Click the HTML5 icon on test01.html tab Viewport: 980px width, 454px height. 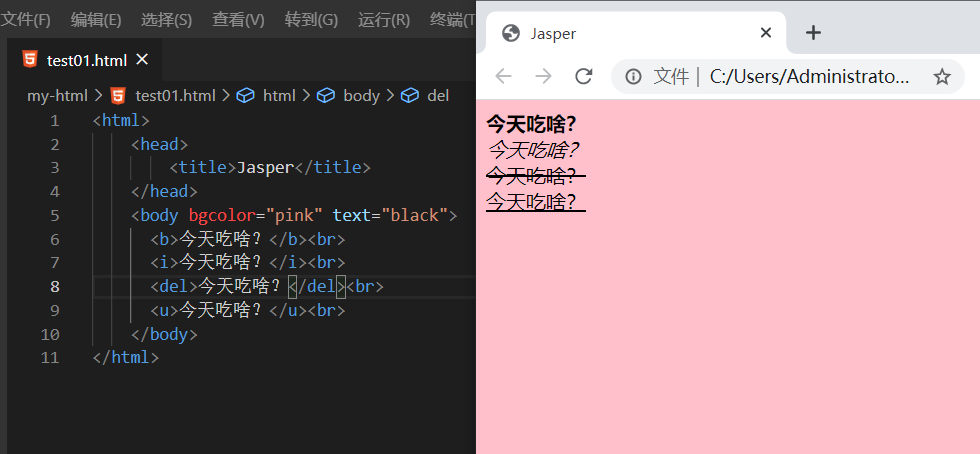[x=30, y=60]
